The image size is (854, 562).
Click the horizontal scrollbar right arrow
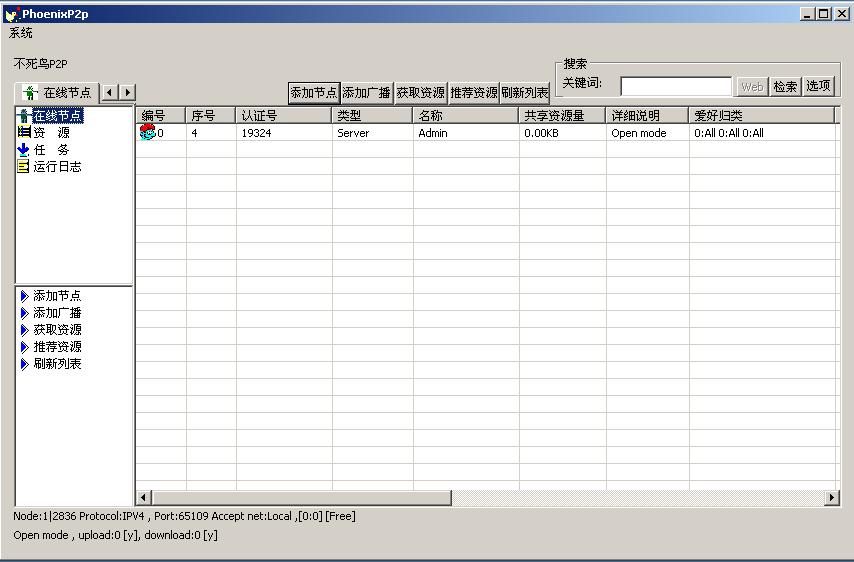point(831,497)
